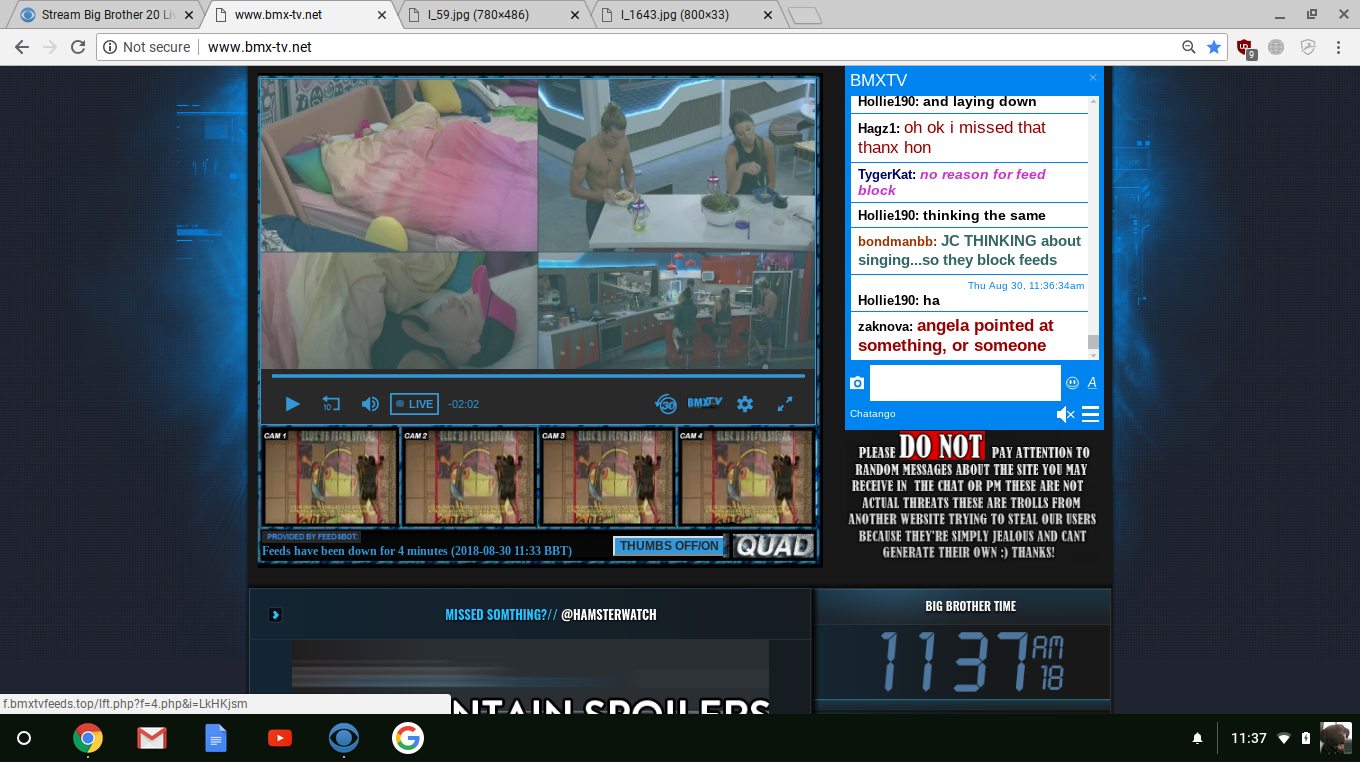Click the chat scrollbar down arrow
The image size is (1360, 762).
(x=1094, y=354)
